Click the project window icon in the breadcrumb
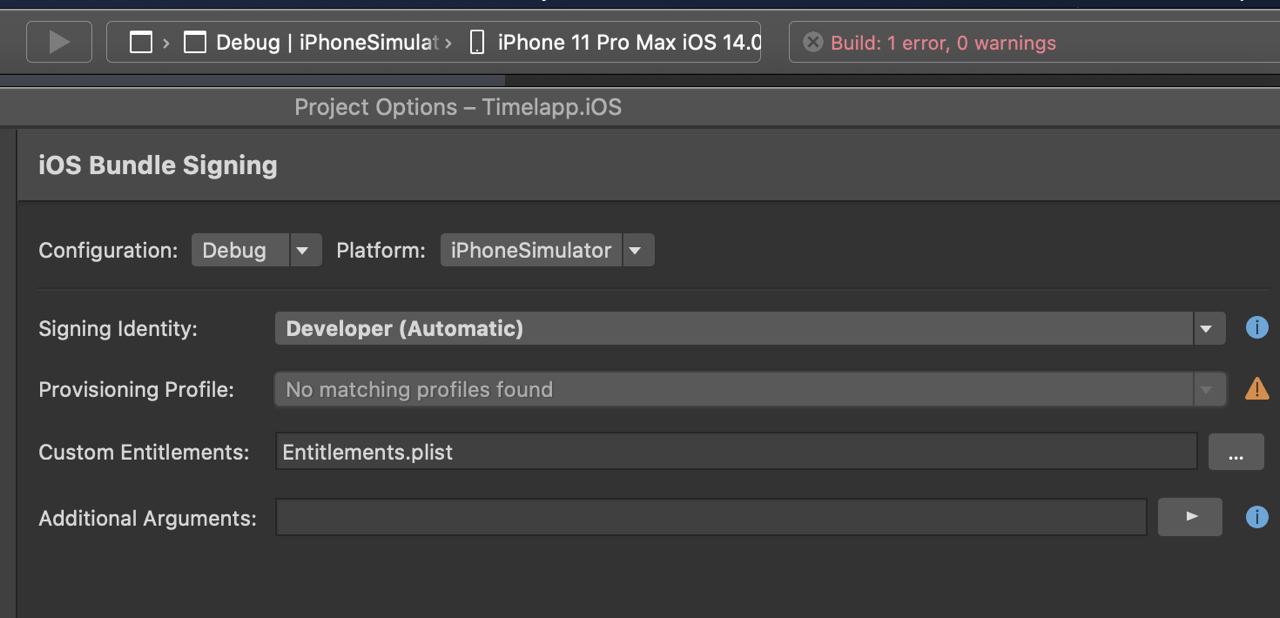This screenshot has height=618, width=1280. click(141, 42)
